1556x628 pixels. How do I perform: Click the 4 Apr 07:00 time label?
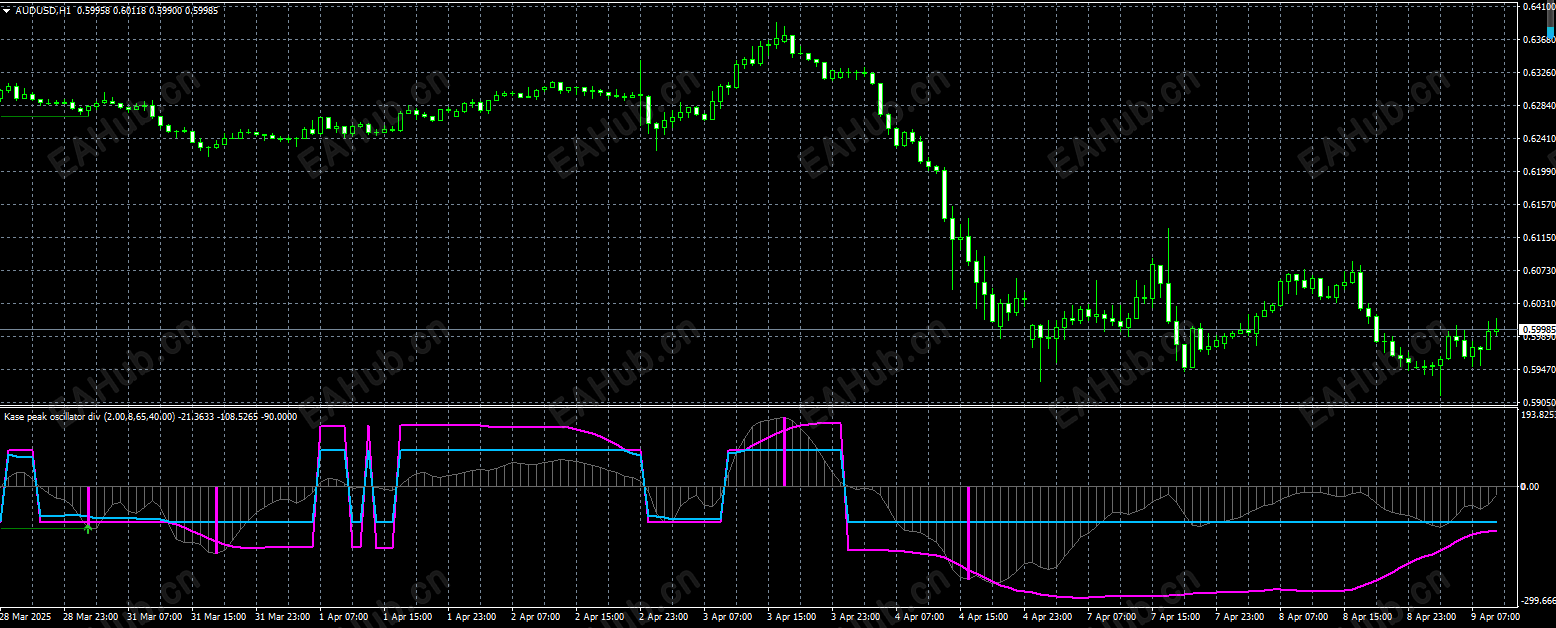point(920,617)
